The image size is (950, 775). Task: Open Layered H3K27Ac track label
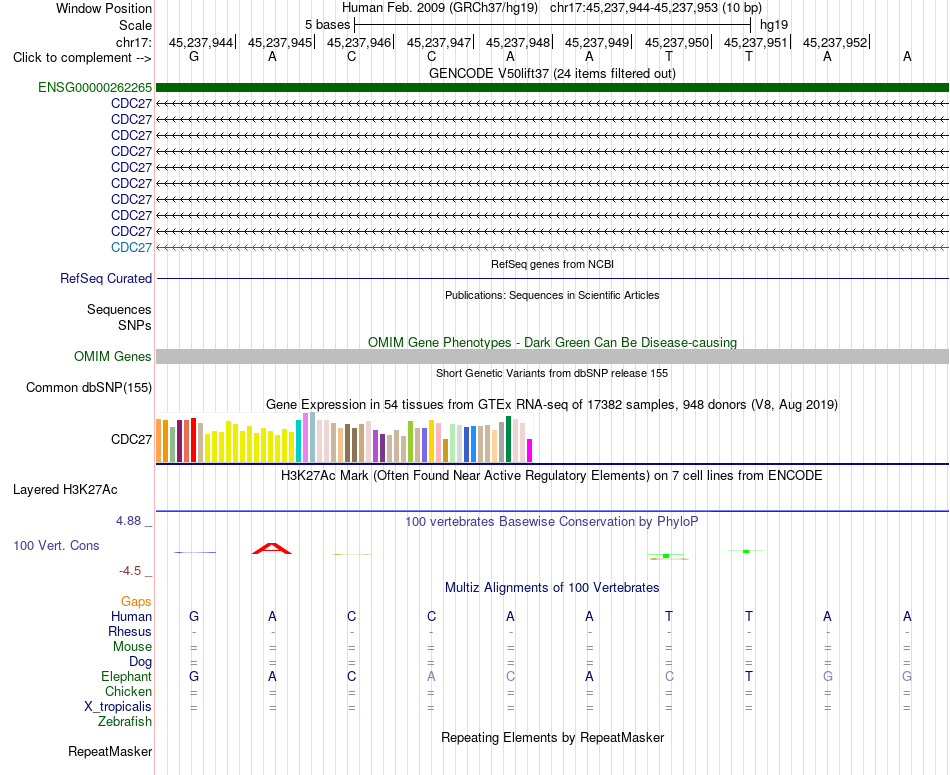click(65, 490)
